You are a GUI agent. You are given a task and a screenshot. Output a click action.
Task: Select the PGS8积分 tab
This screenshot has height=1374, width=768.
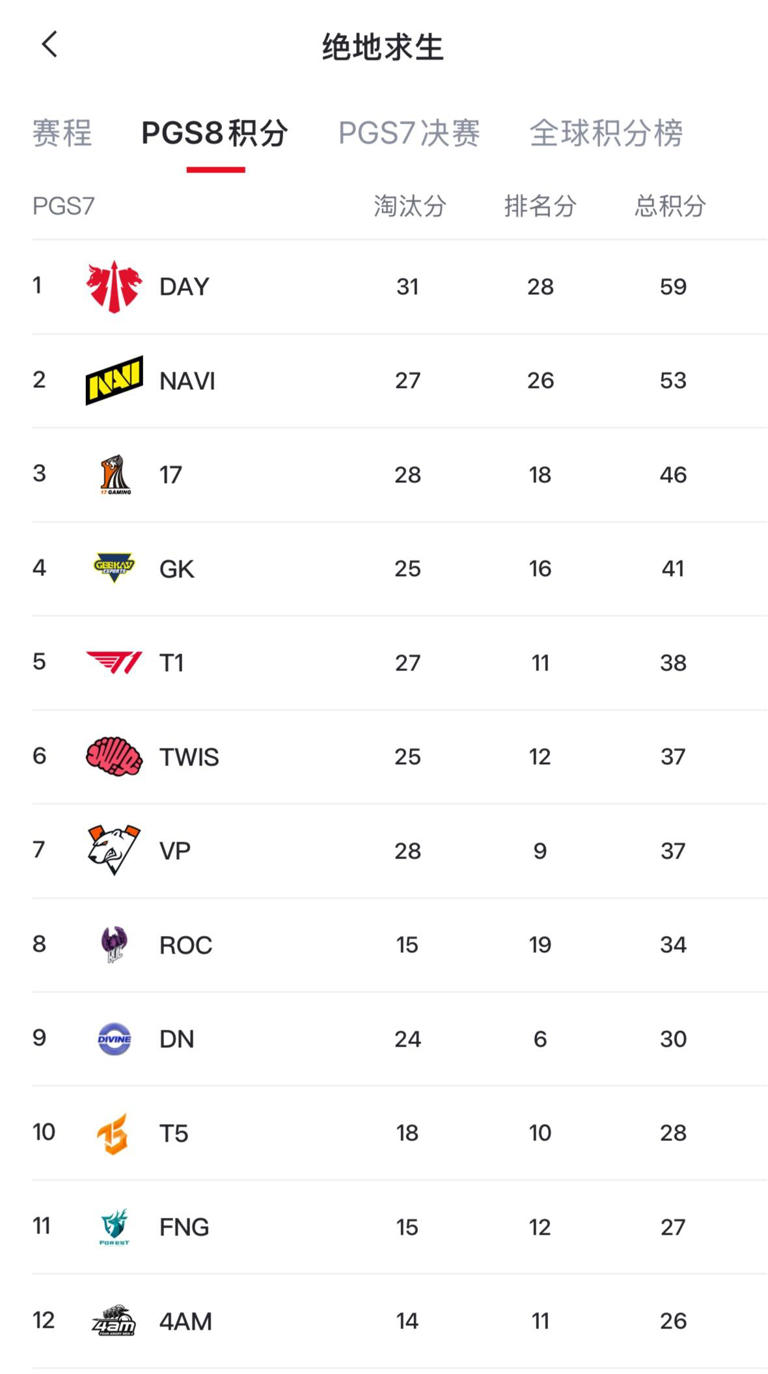click(215, 133)
